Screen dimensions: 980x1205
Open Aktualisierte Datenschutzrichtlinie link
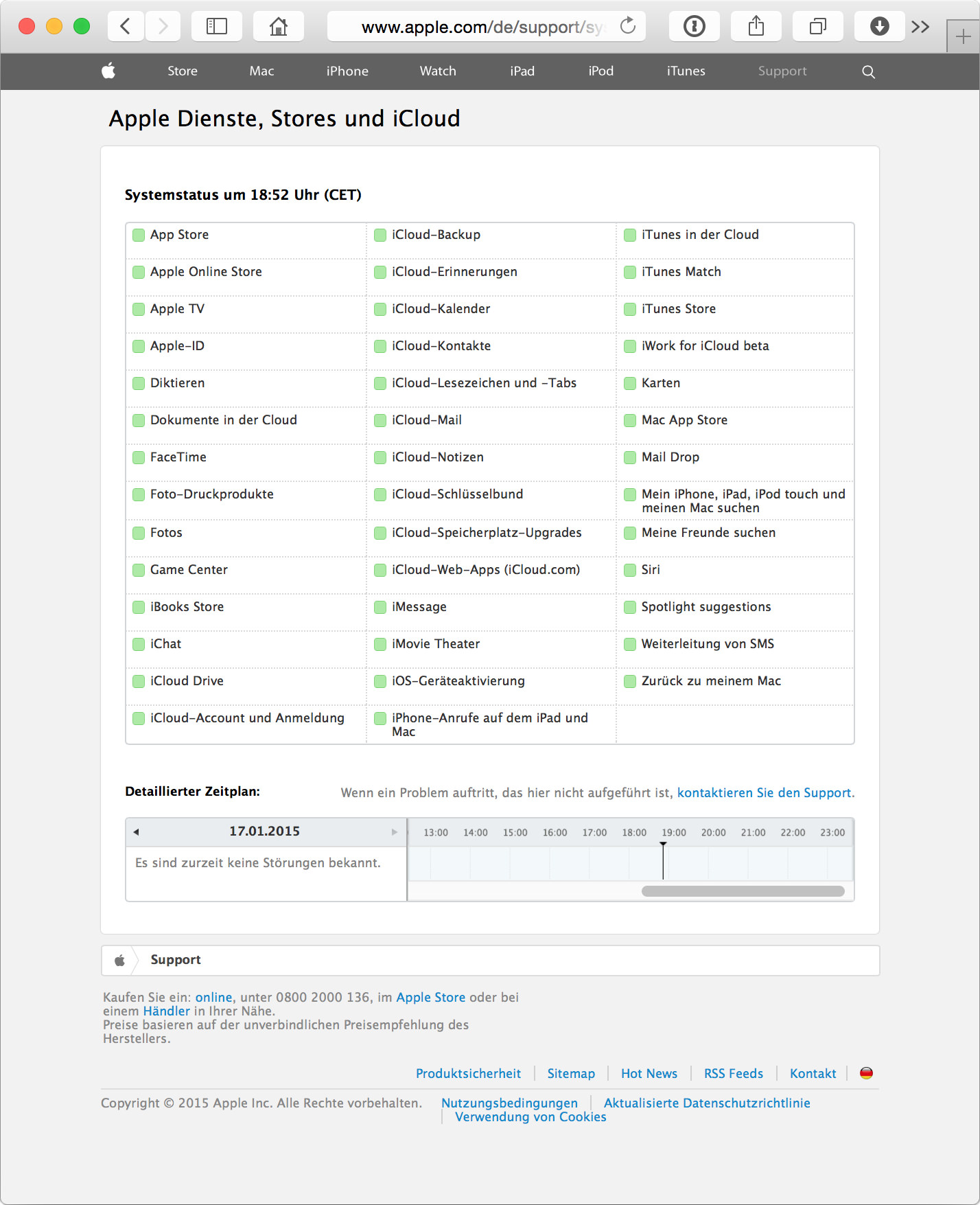tap(707, 1103)
